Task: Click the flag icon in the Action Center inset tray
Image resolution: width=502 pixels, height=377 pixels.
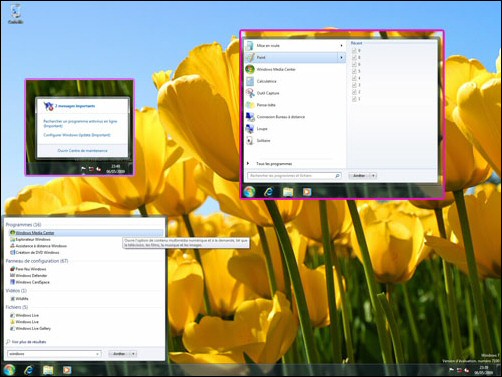Action: pos(83,169)
